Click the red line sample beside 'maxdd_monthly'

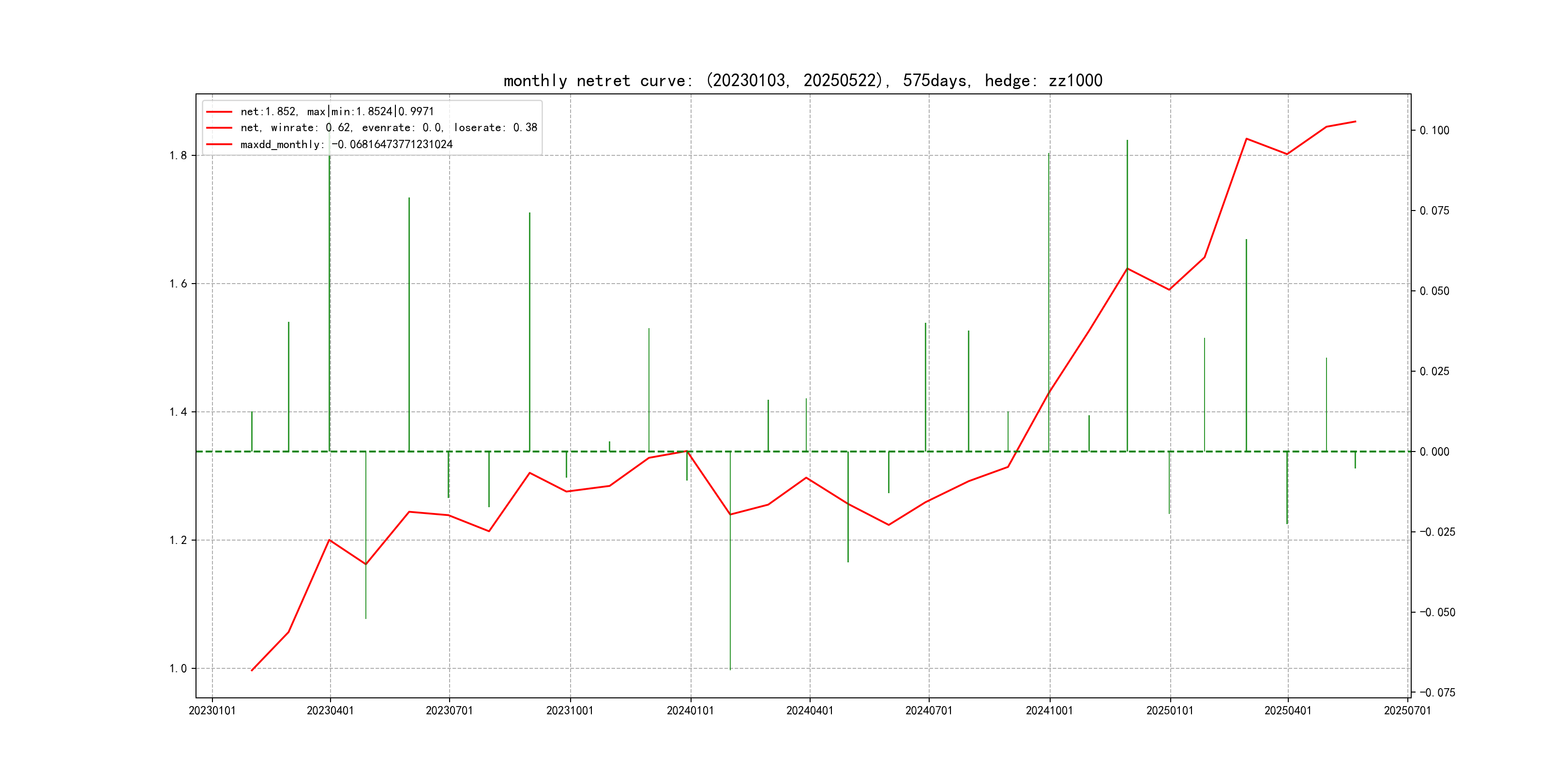pos(219,144)
